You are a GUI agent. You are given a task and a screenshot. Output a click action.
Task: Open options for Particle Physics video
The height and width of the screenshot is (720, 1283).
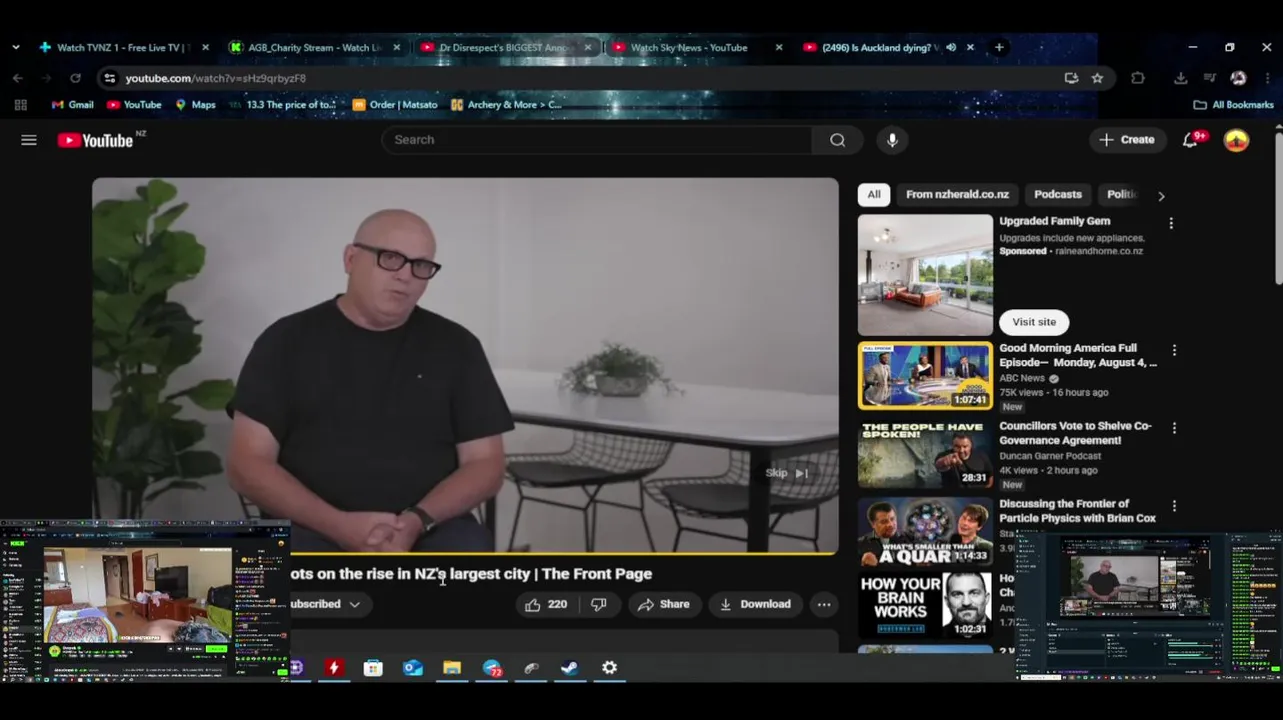pyautogui.click(x=1174, y=506)
